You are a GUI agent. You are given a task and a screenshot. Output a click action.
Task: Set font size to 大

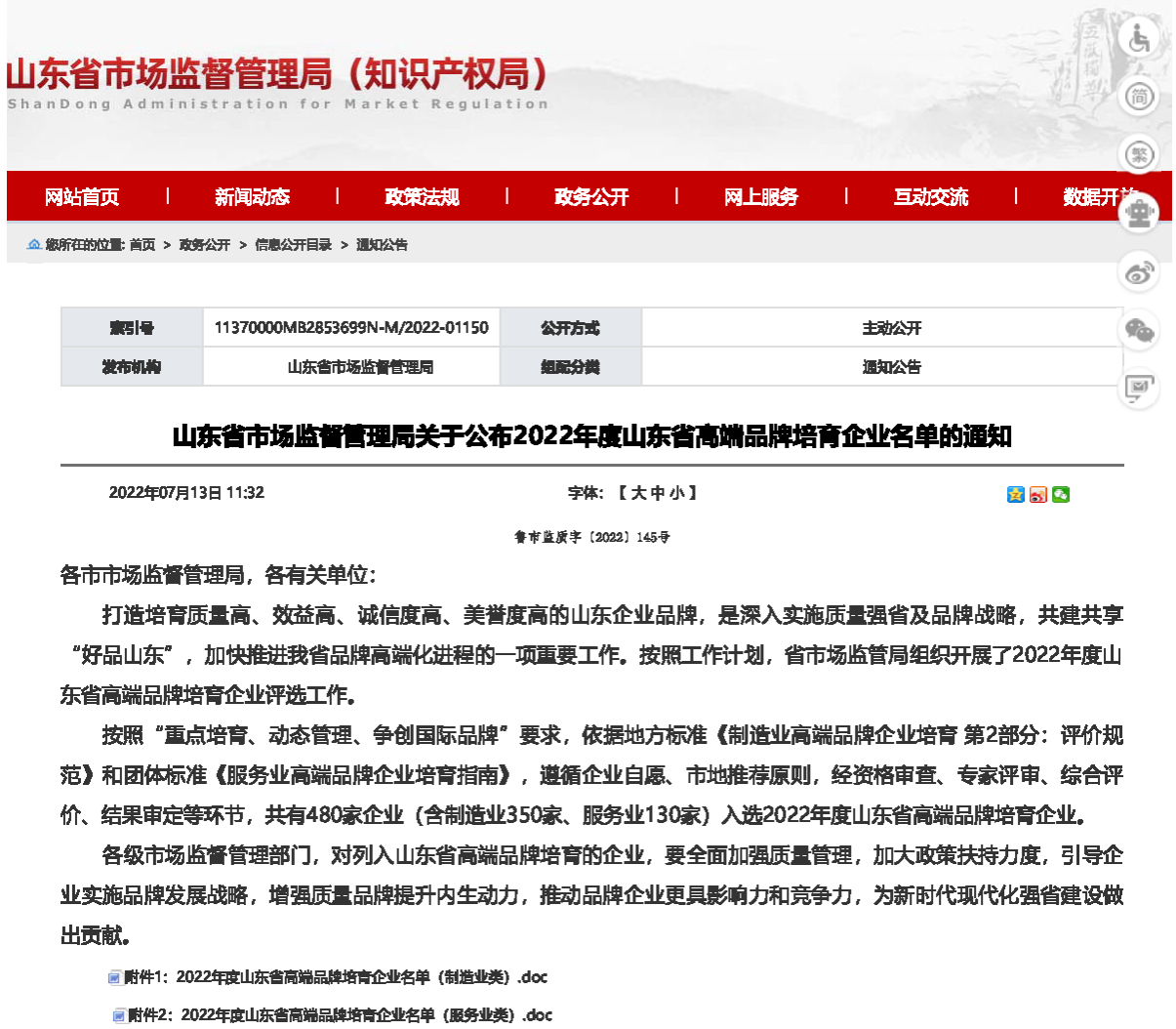click(638, 493)
